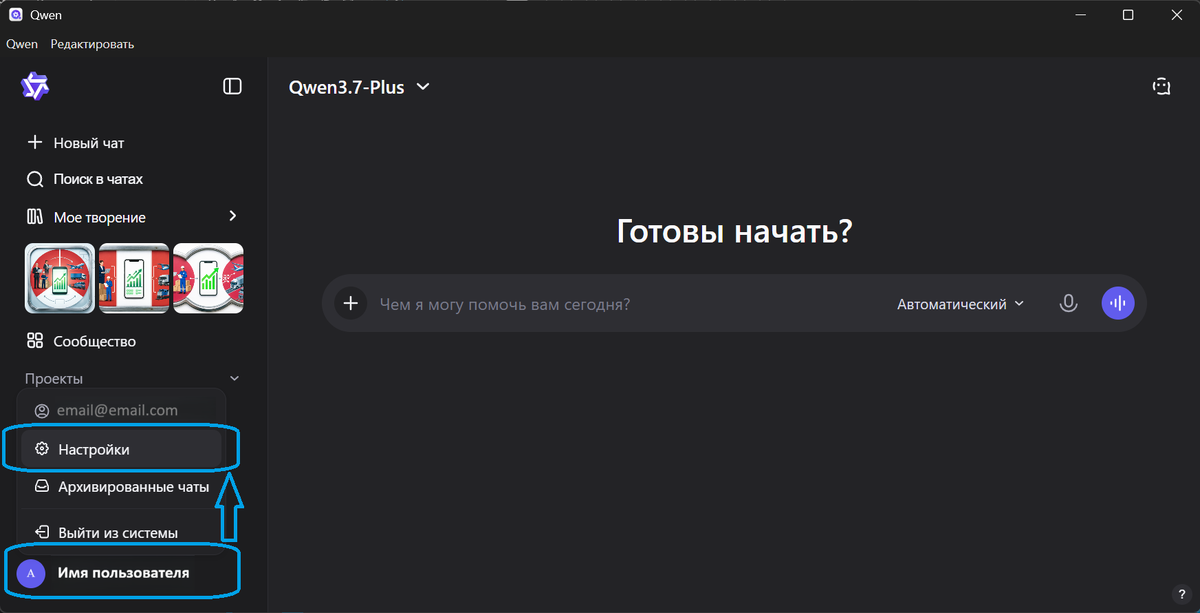This screenshot has width=1200, height=613.
Task: Close the Qwen window
Action: coord(1175,14)
